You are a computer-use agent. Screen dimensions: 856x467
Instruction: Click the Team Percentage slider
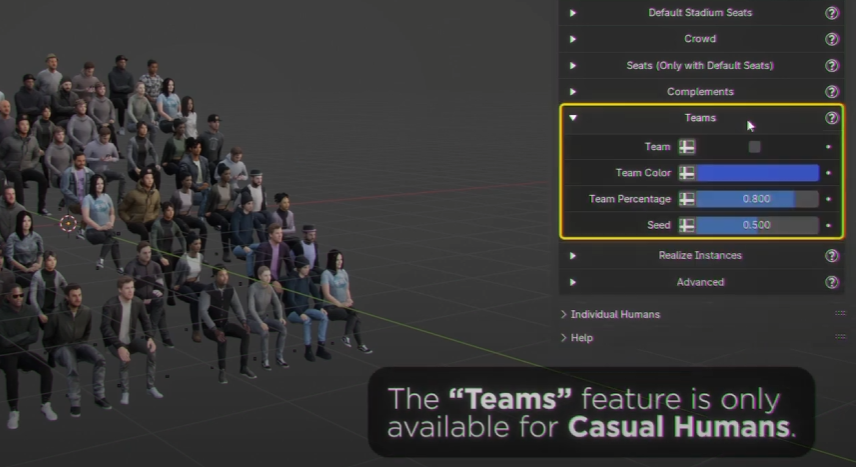point(757,199)
